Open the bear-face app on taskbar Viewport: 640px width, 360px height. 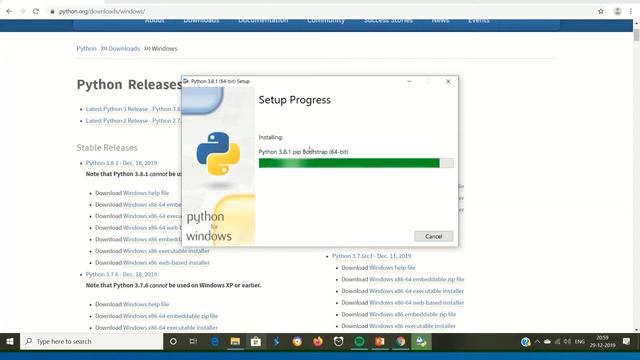click(338, 341)
